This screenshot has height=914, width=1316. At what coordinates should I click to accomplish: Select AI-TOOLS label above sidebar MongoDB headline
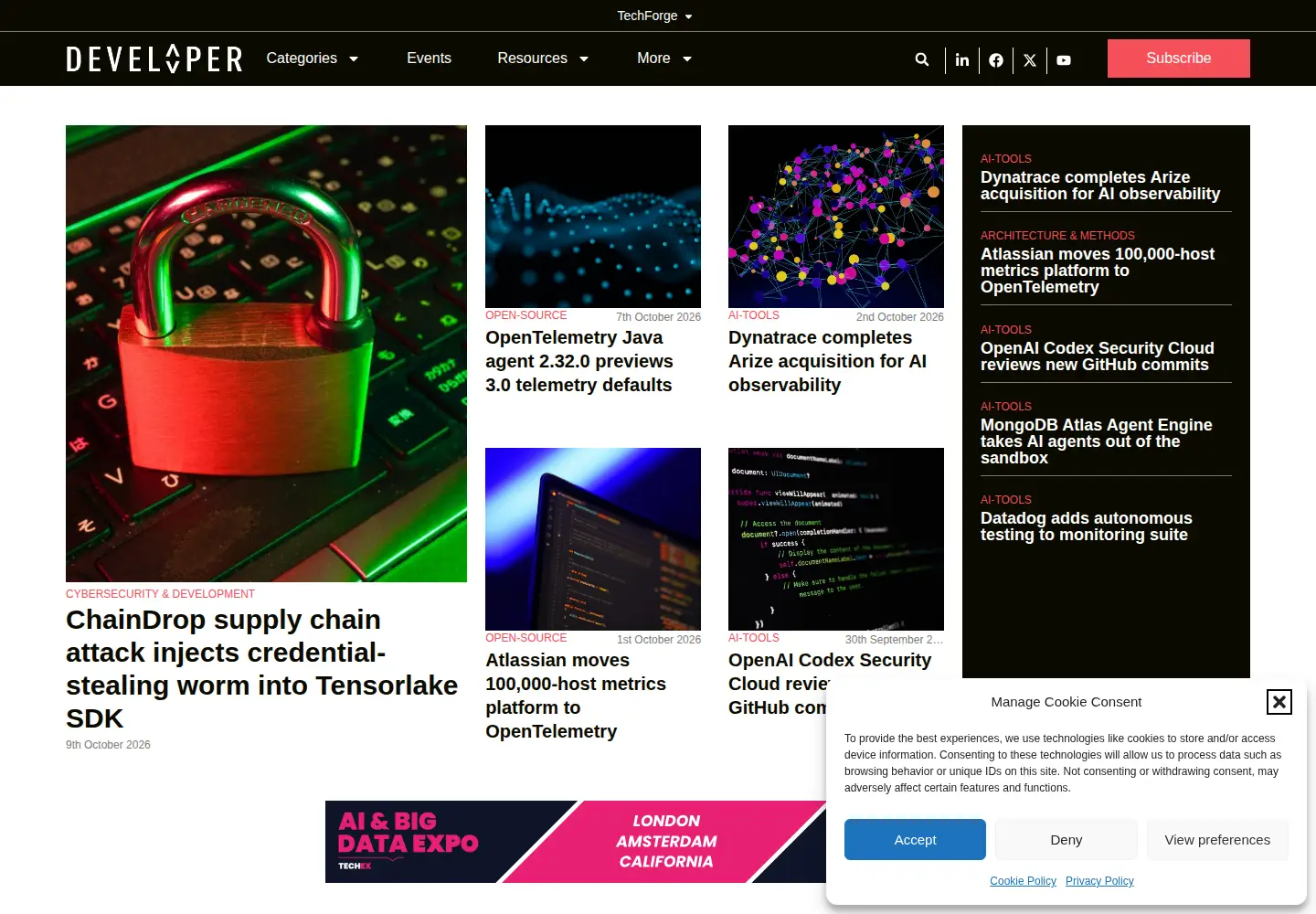tap(1006, 407)
